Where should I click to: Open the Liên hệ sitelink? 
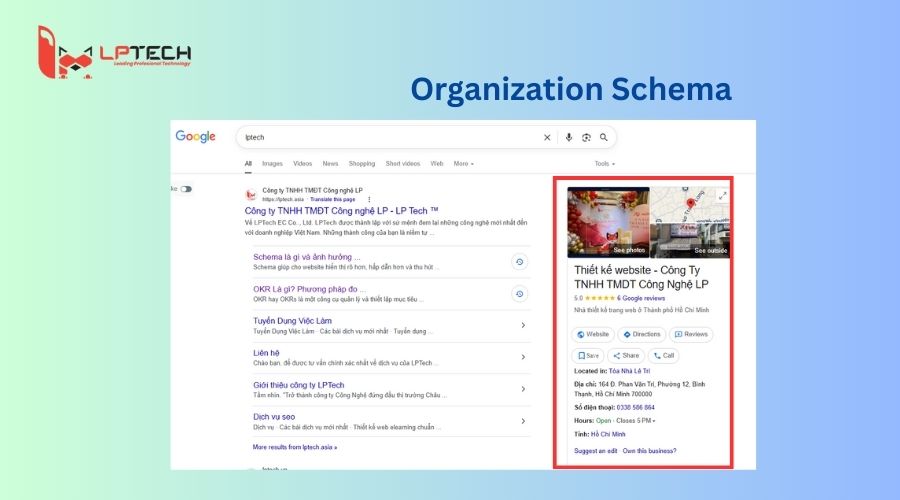pyautogui.click(x=266, y=353)
